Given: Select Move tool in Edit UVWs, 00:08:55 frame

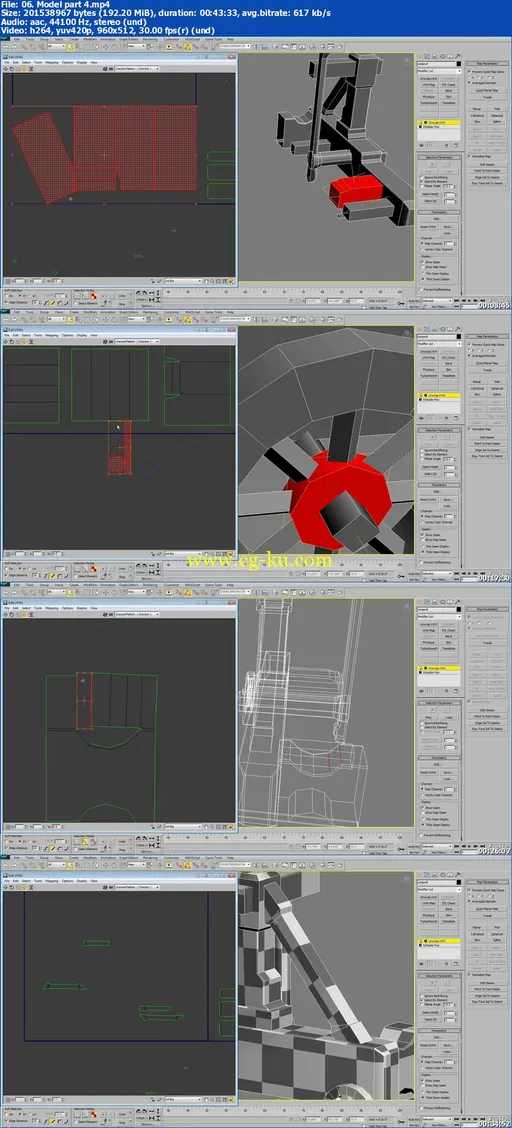Looking at the screenshot, I should pos(5,68).
